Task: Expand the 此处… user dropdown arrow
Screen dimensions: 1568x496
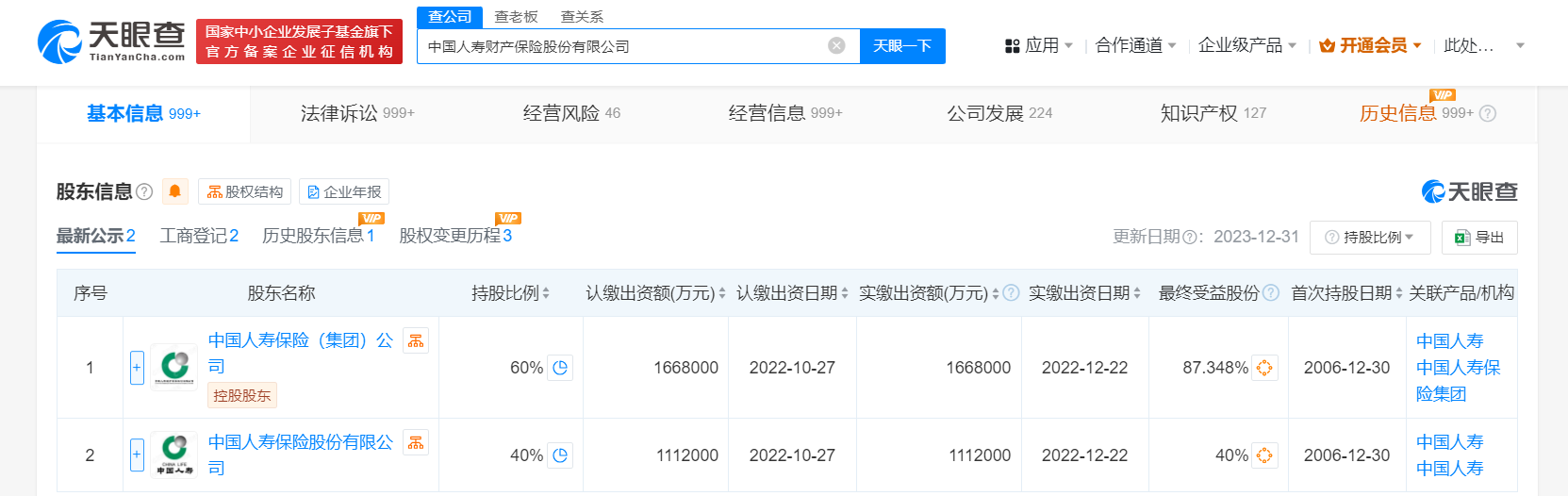Action: 1520,45
